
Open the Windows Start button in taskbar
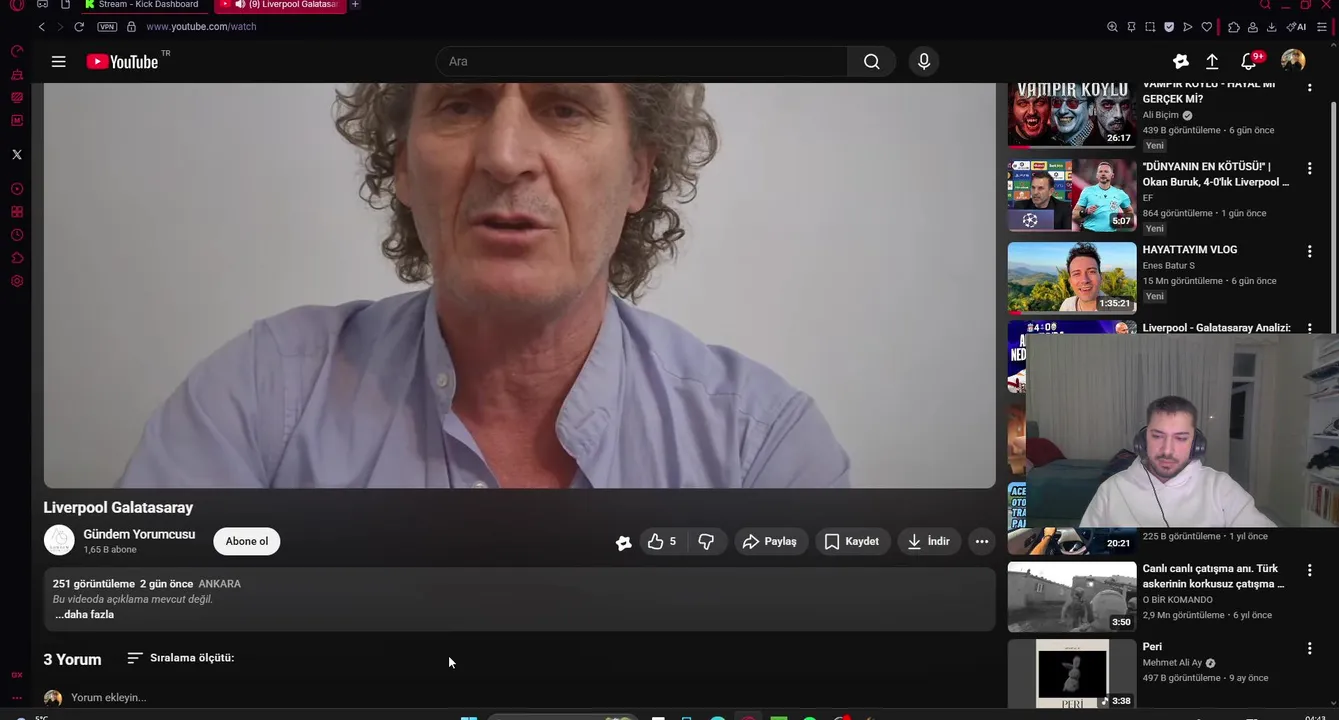tap(468, 717)
